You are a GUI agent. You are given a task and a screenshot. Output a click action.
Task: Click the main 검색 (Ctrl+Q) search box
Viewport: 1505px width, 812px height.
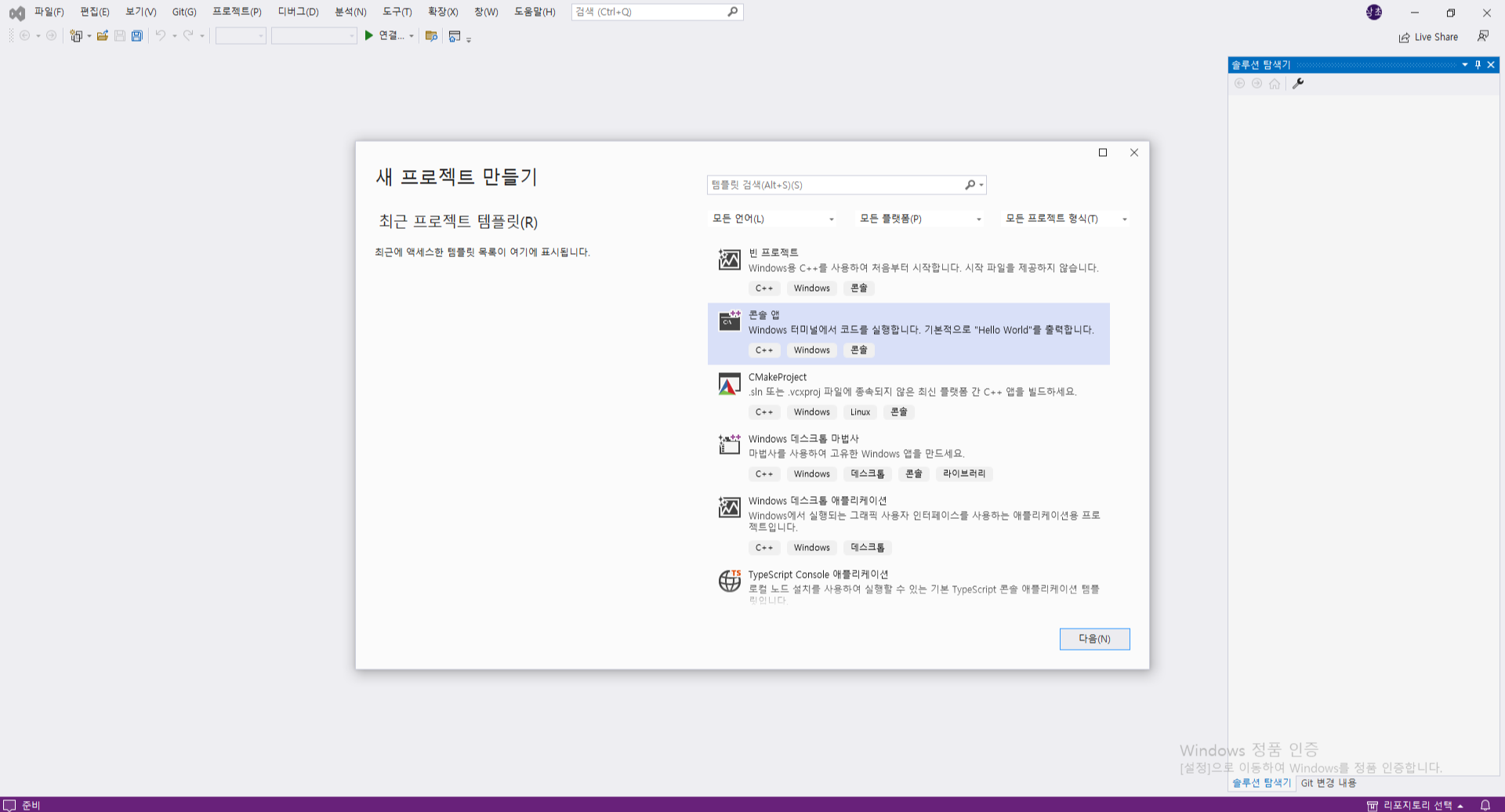point(657,12)
